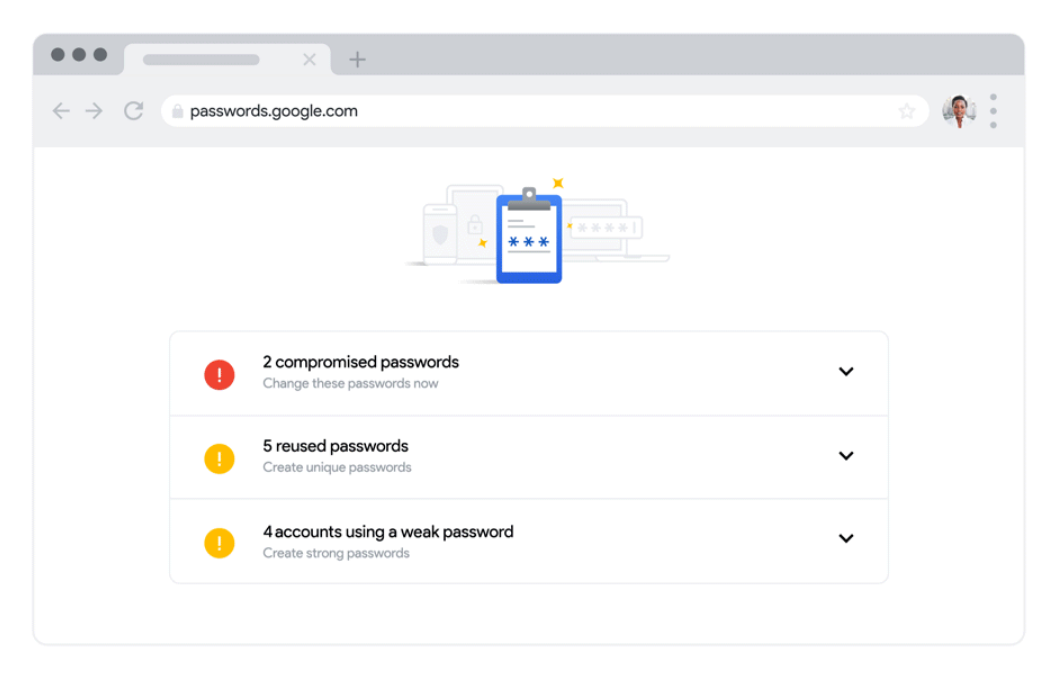Click the Create unique passwords text
Image resolution: width=1055 pixels, height=695 pixels.
pos(336,467)
